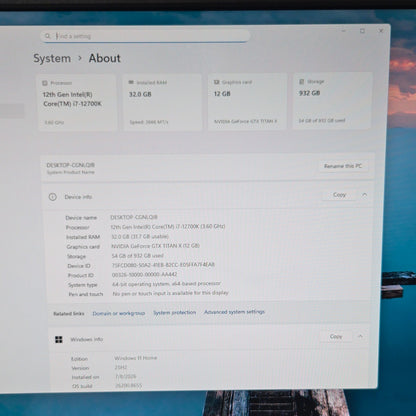
Task: Select the highlighted sidebar item
Action: 12,111
